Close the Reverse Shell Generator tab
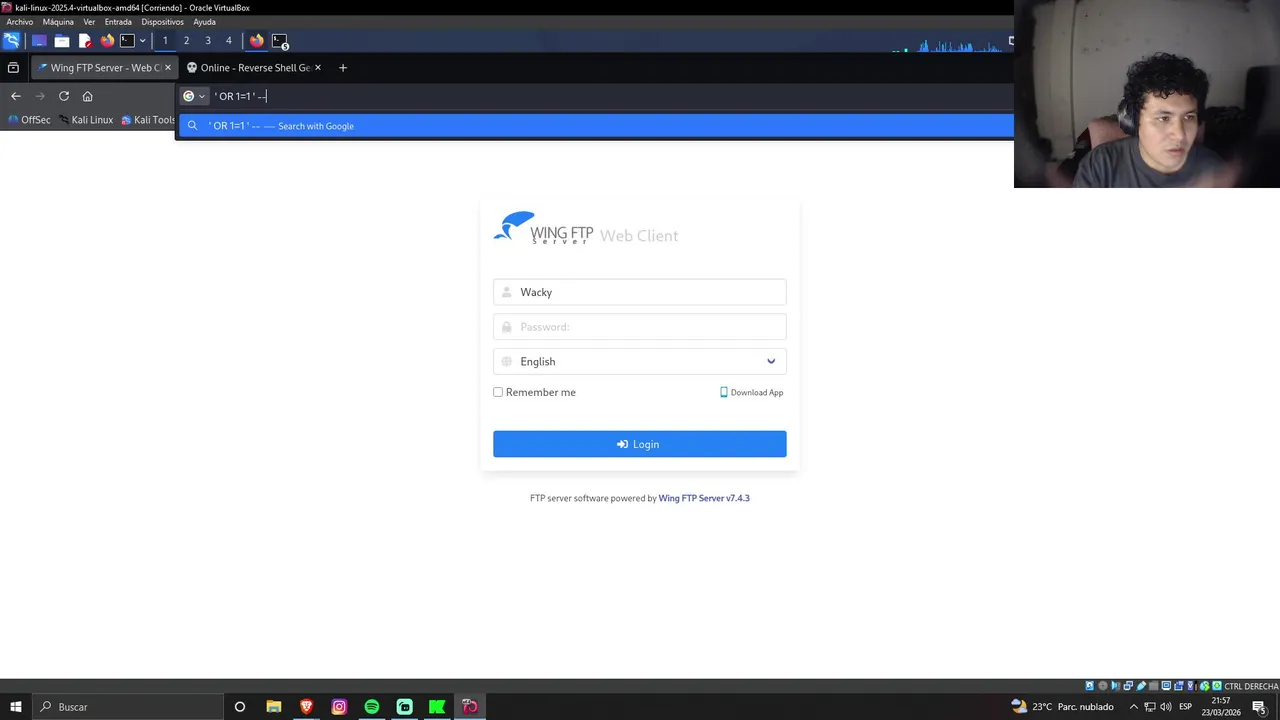The image size is (1280, 720). tap(318, 68)
